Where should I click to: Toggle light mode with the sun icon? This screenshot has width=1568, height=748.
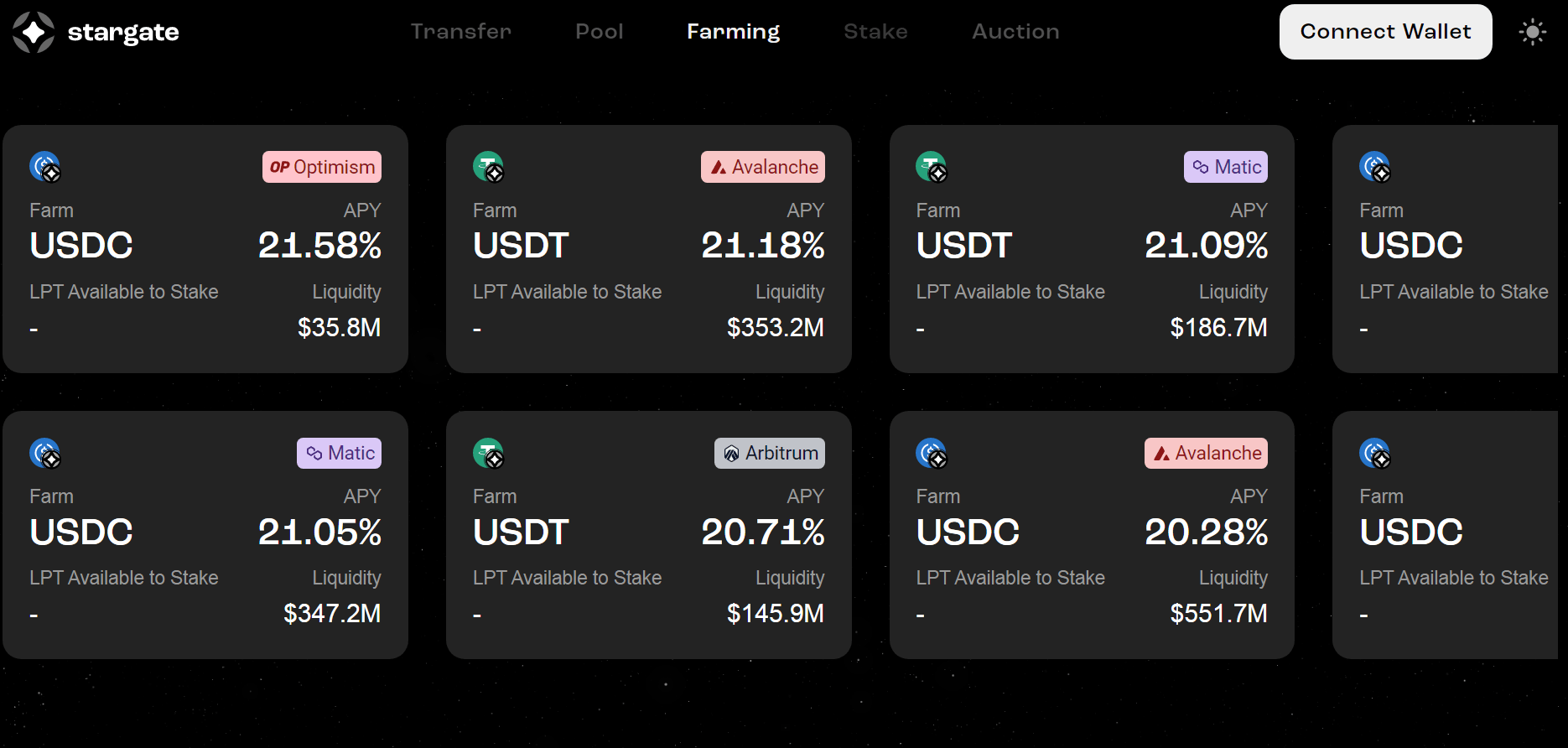pos(1534,31)
